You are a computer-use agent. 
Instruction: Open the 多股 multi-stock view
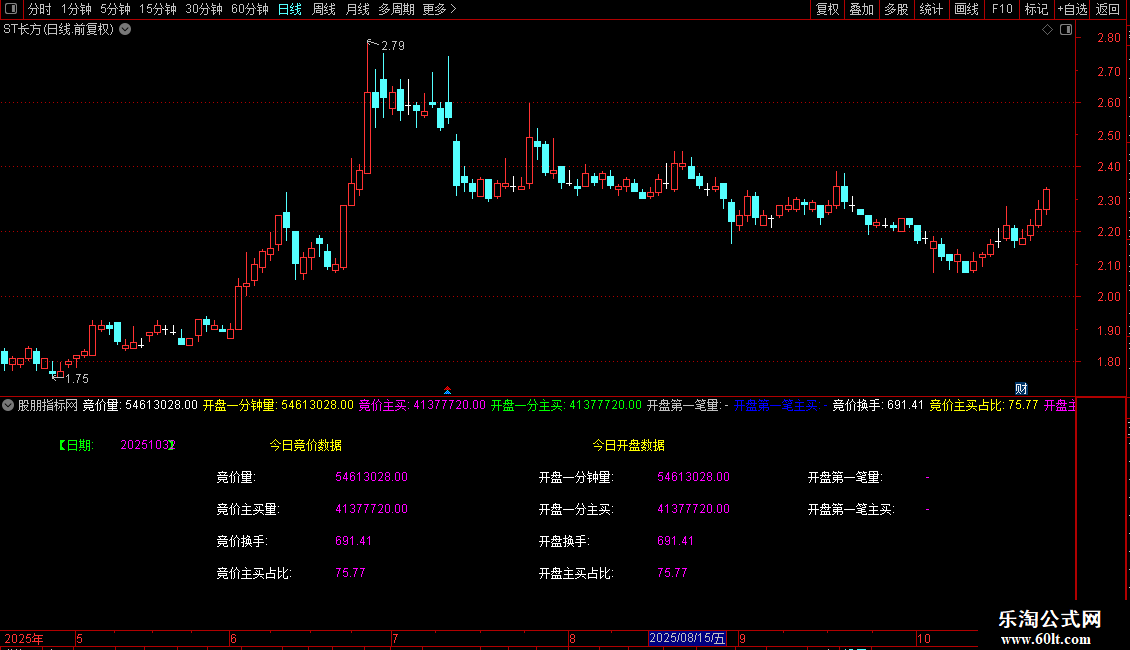click(x=897, y=9)
